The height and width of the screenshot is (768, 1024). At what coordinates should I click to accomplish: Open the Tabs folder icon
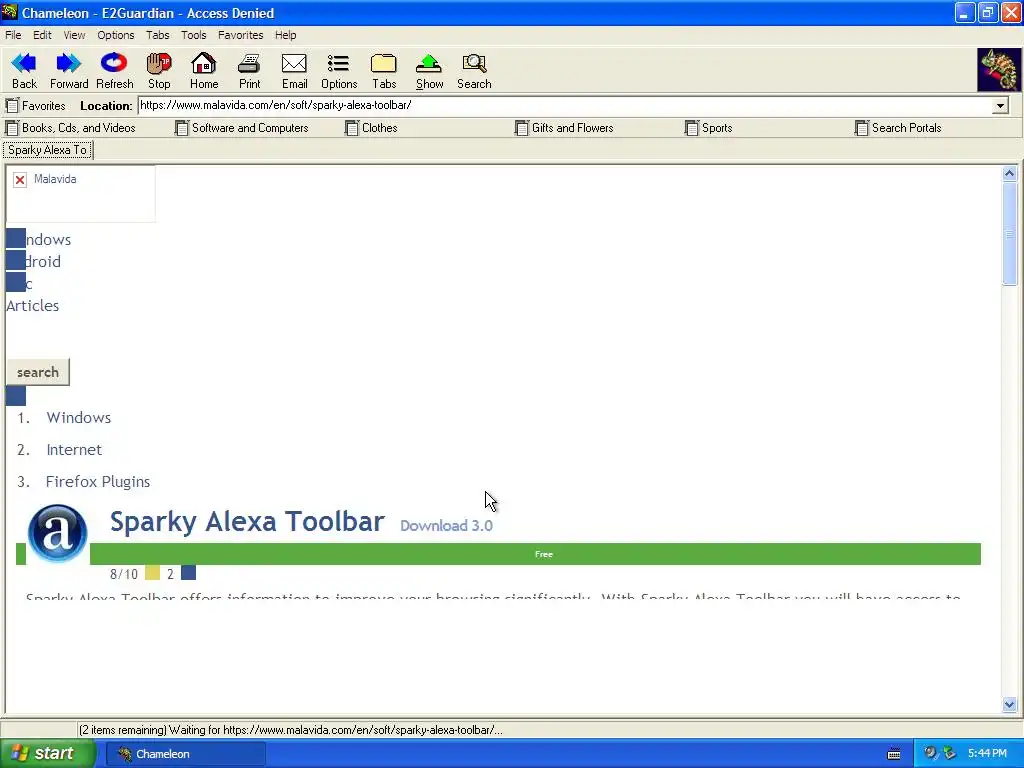click(x=383, y=71)
